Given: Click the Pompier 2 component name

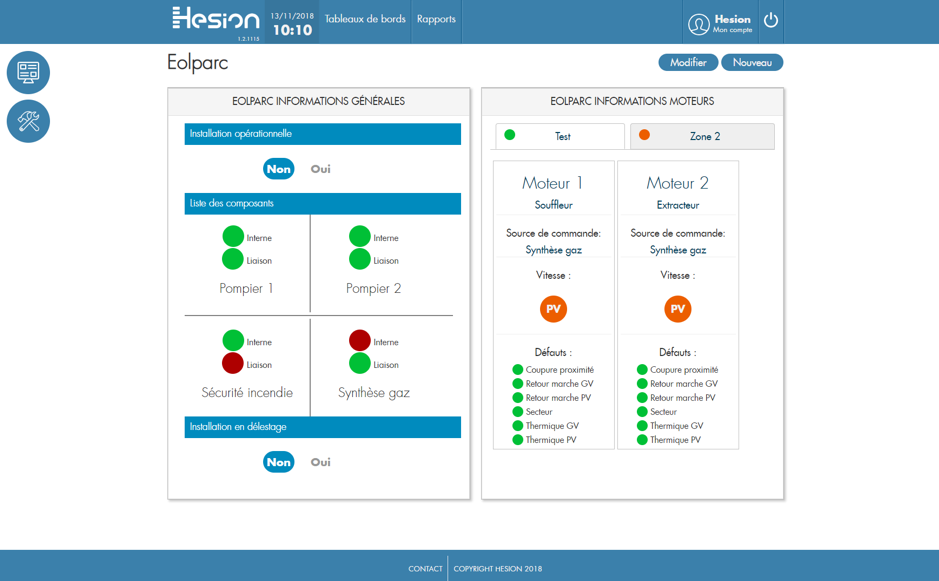Looking at the screenshot, I should click(373, 288).
